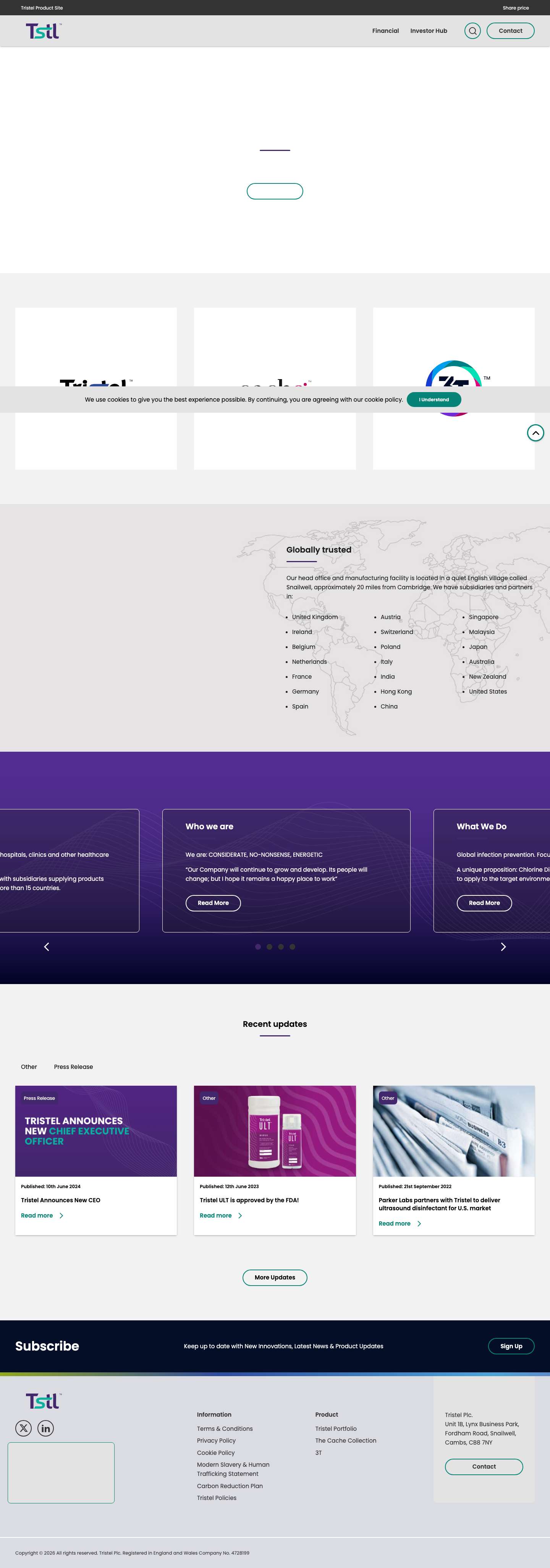Open the Financial menu

pyautogui.click(x=386, y=31)
